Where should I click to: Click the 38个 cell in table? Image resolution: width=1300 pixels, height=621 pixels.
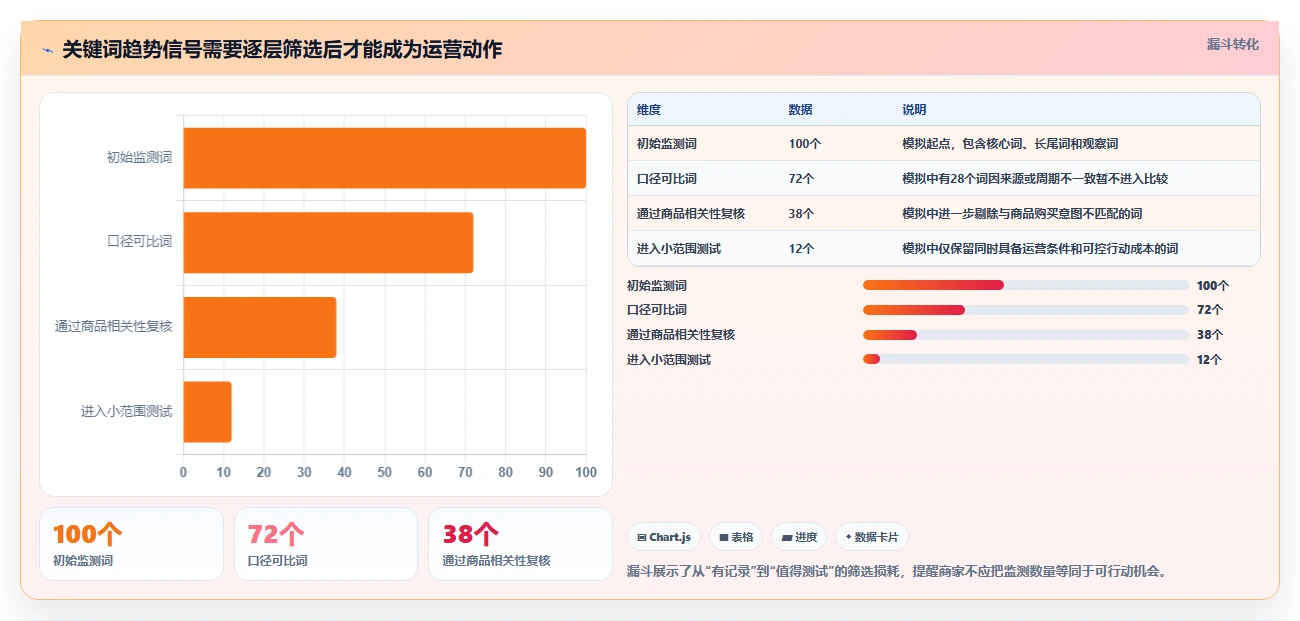(802, 214)
